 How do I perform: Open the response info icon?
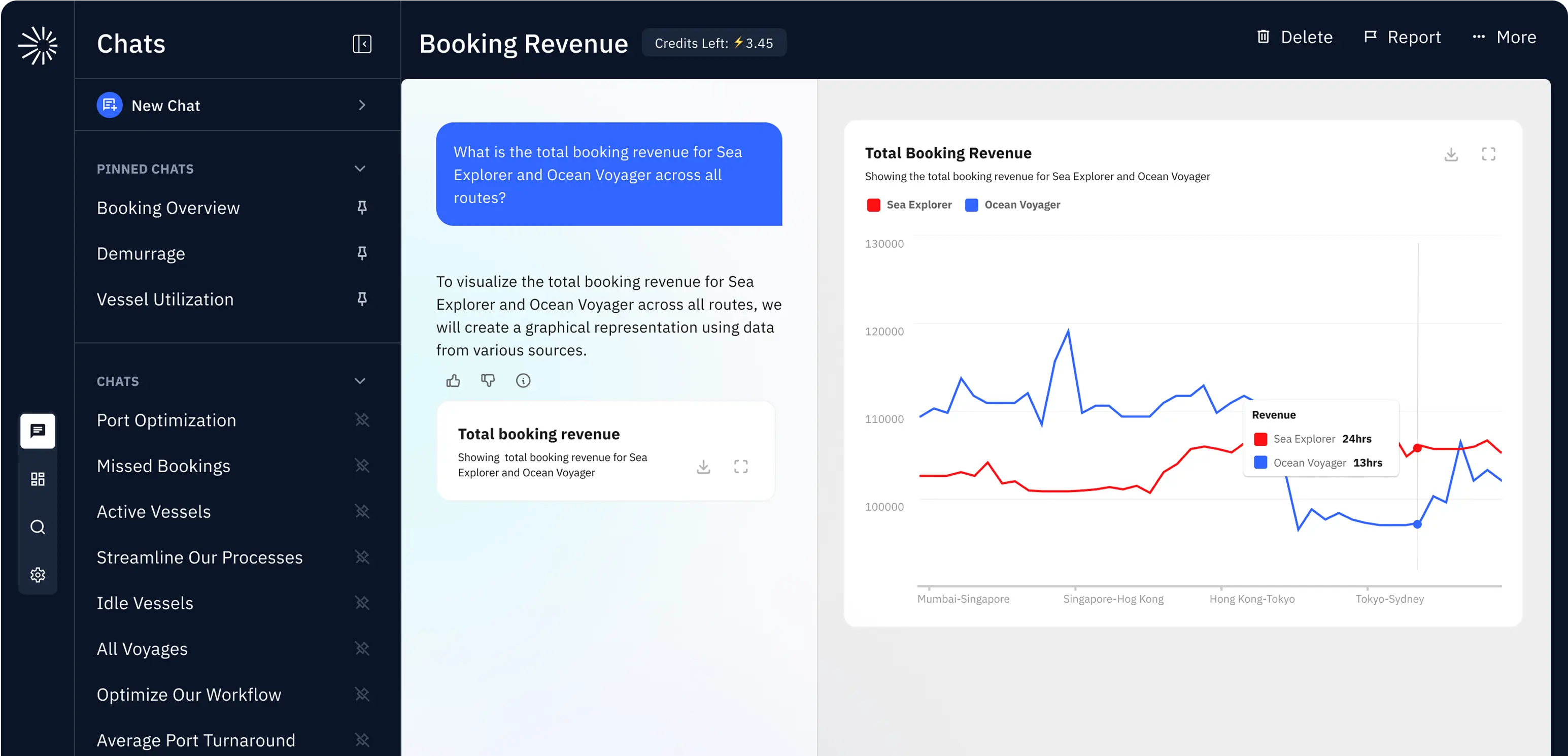click(x=523, y=381)
